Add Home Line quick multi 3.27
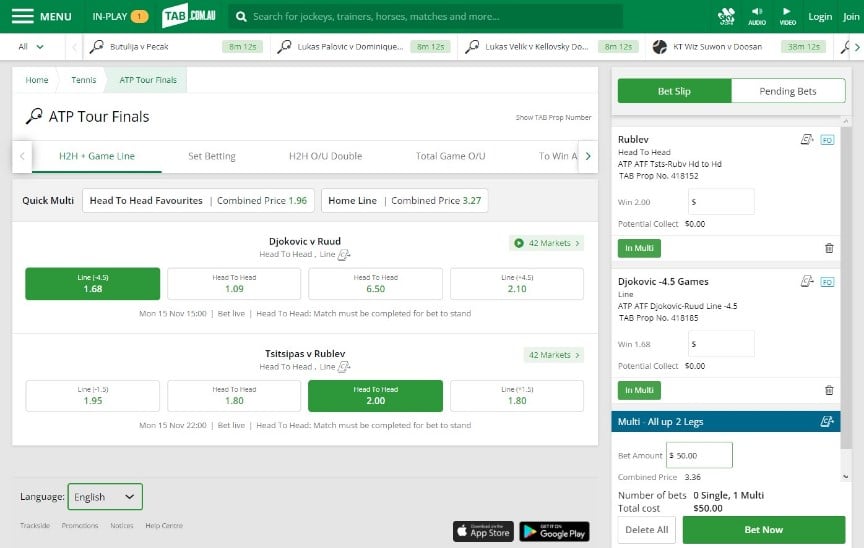 click(404, 200)
